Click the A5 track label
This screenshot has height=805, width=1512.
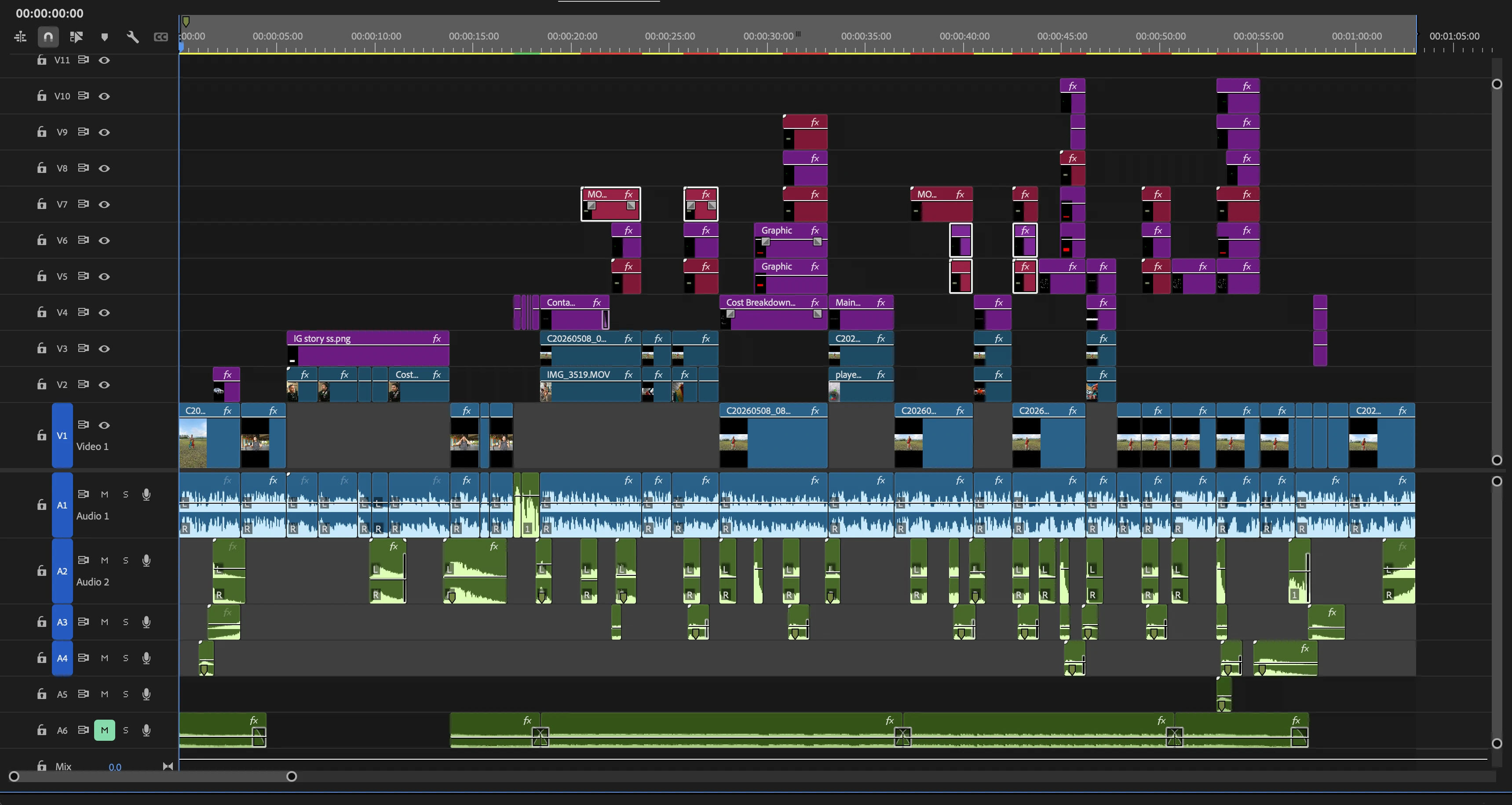[62, 694]
